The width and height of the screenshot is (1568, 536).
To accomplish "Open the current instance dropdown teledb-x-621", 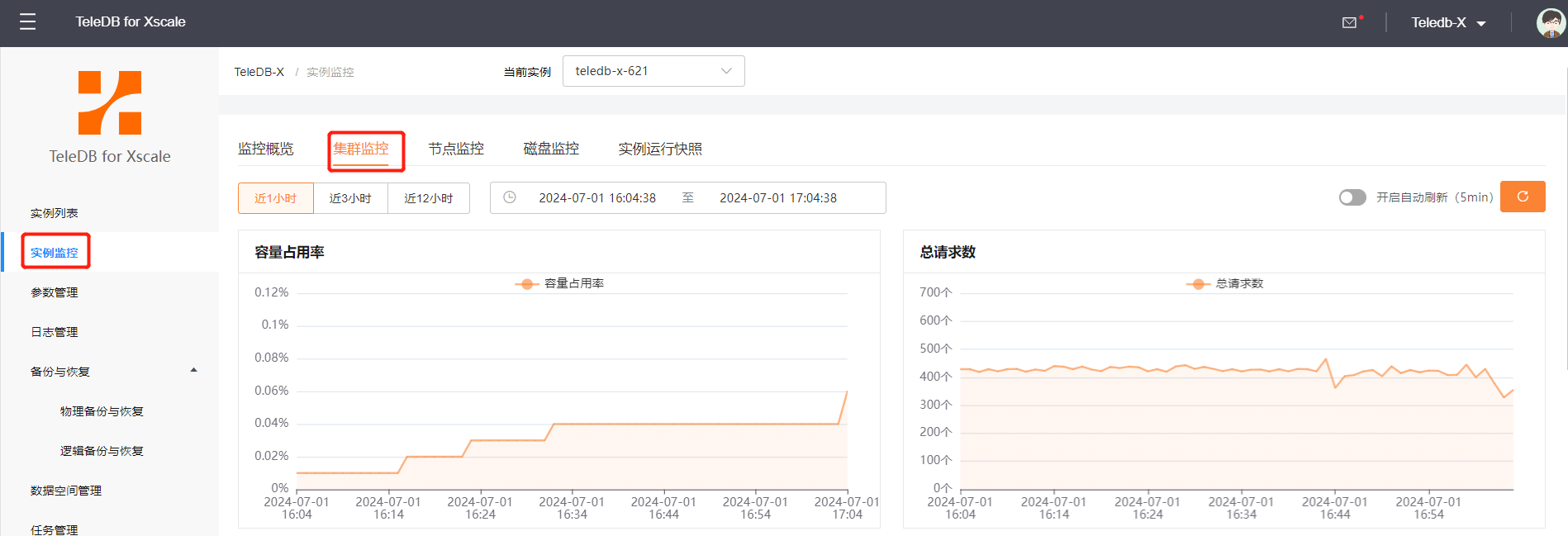I will click(653, 71).
